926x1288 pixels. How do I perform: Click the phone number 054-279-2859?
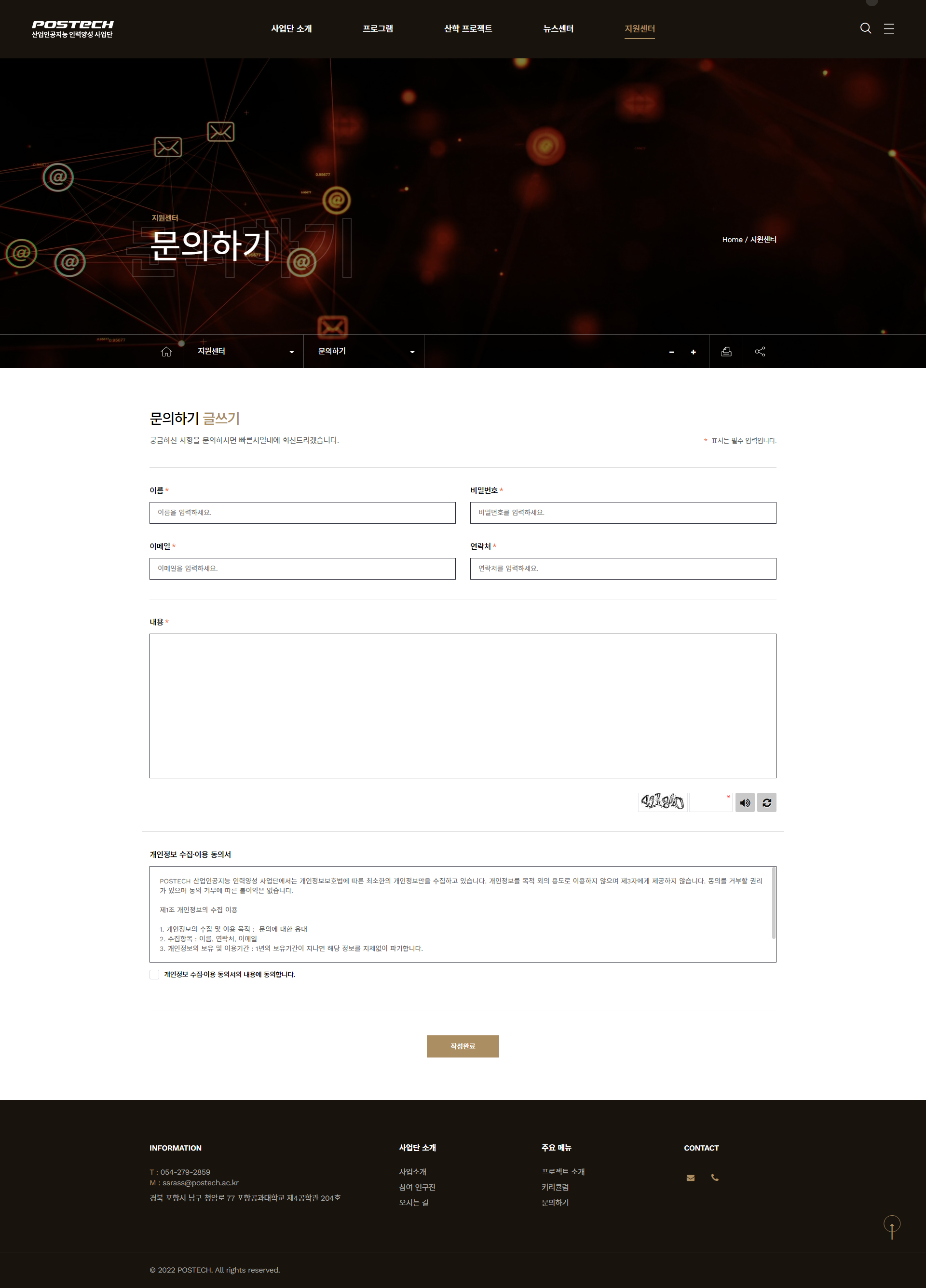185,1172
